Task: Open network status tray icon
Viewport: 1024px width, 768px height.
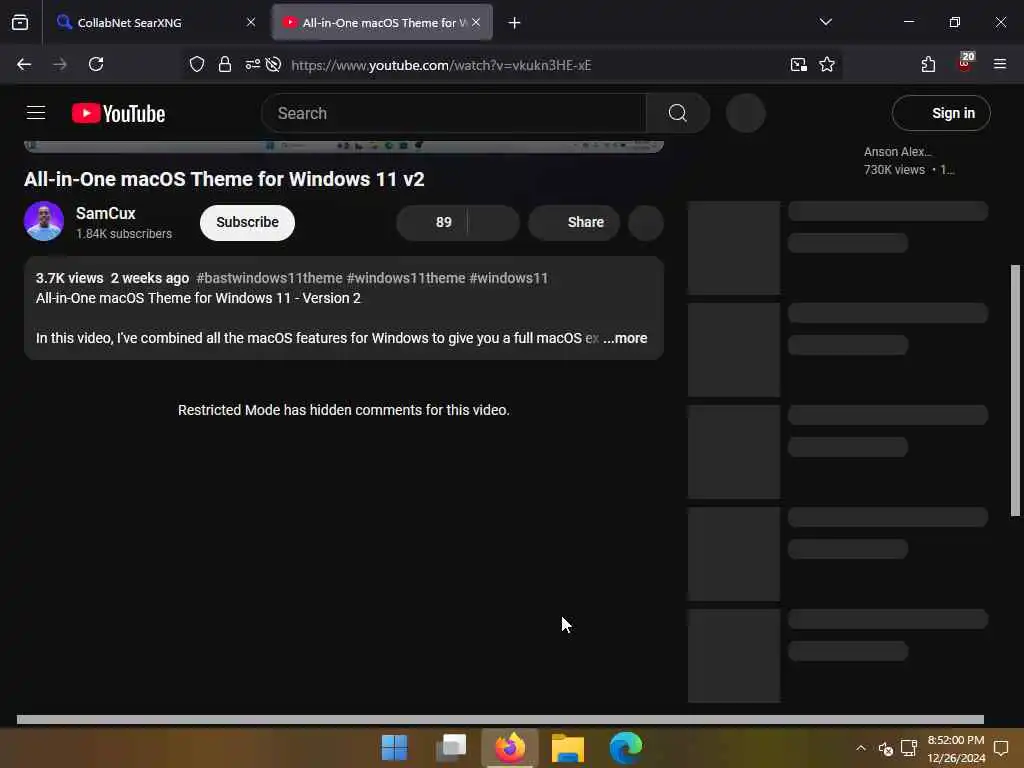Action: [x=909, y=748]
